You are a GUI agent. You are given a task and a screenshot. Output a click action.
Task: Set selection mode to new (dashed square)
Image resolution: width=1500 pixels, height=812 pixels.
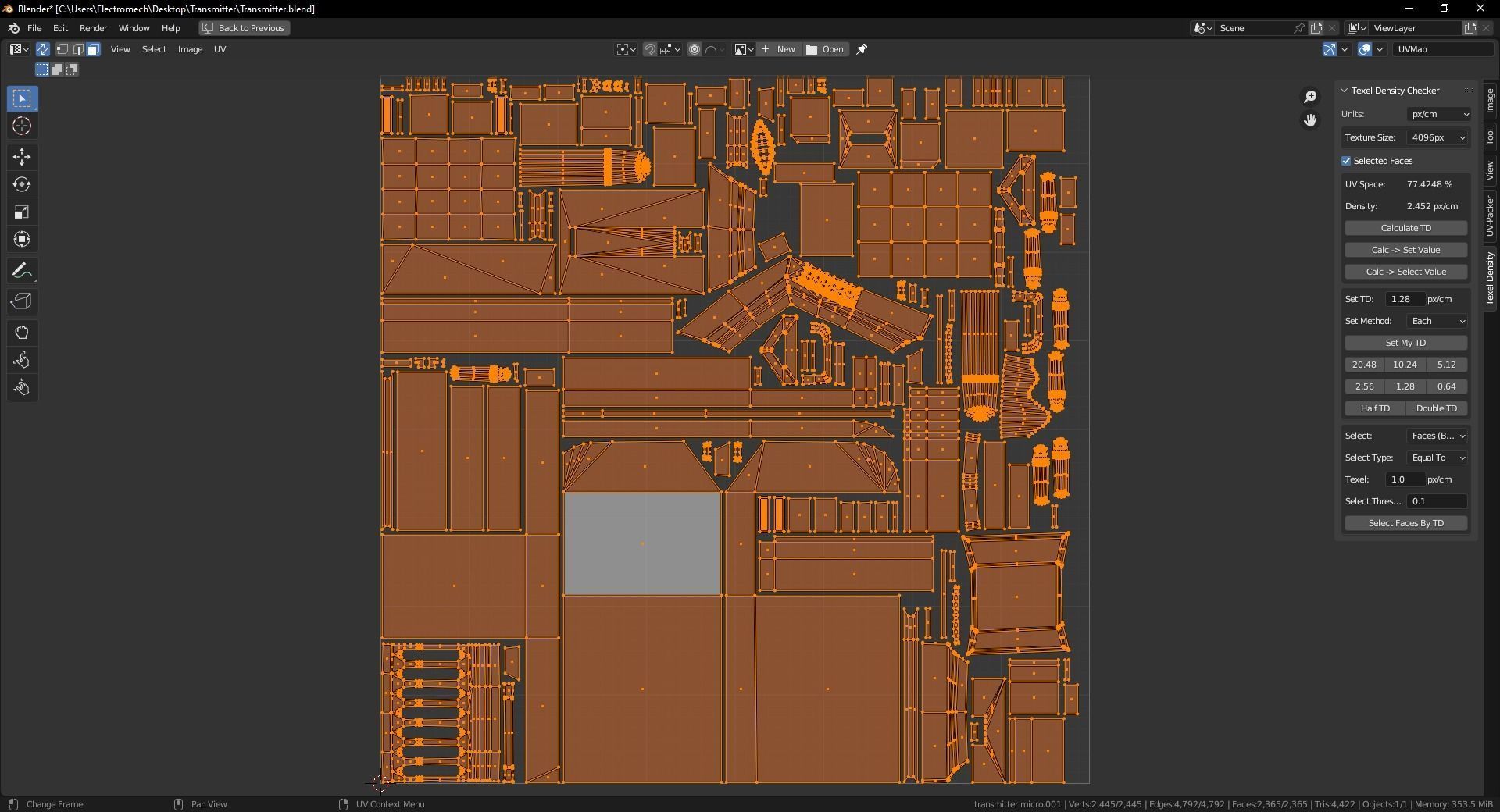coord(42,69)
